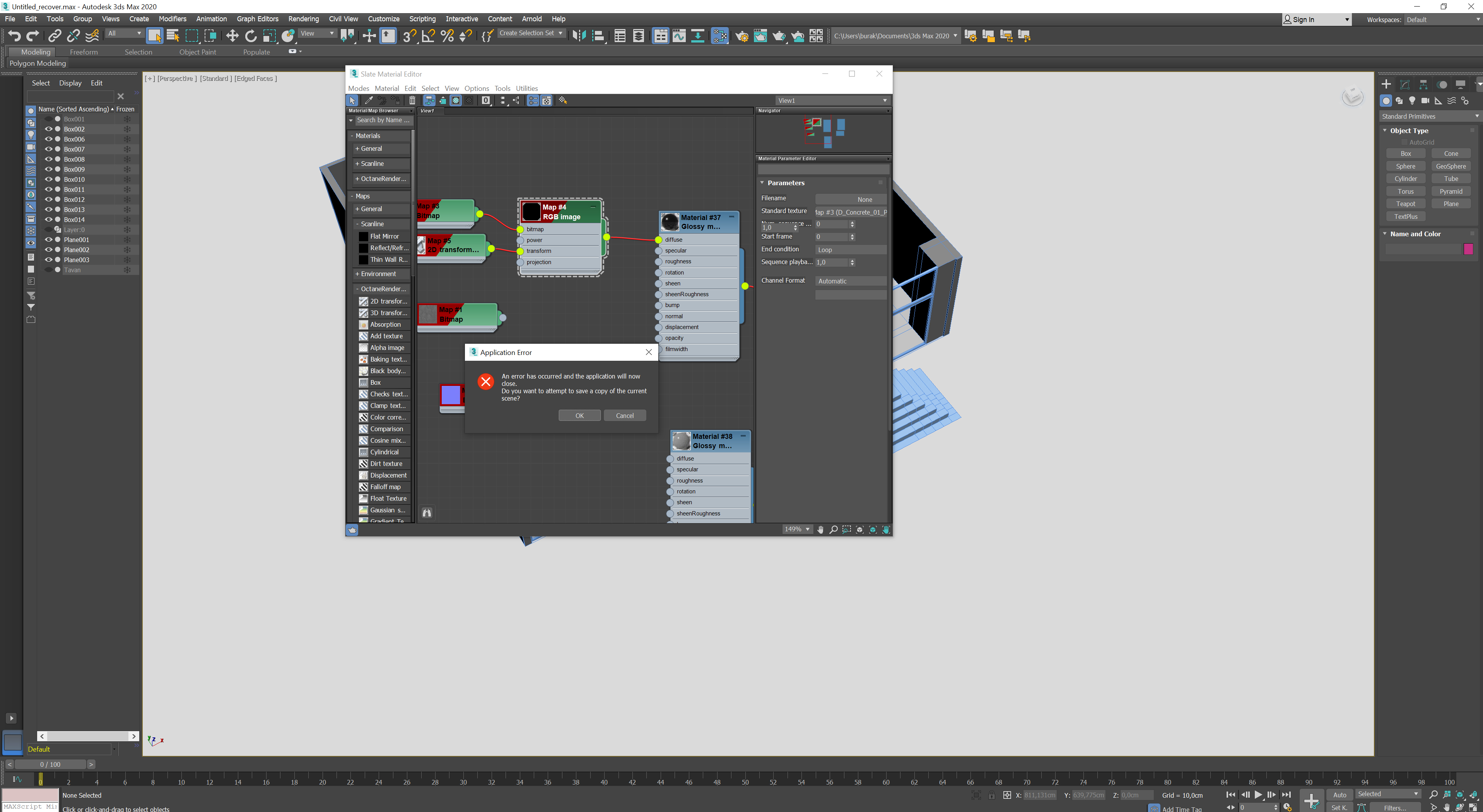Image resolution: width=1483 pixels, height=812 pixels.
Task: Click the pink object color swatch
Action: tap(1468, 249)
